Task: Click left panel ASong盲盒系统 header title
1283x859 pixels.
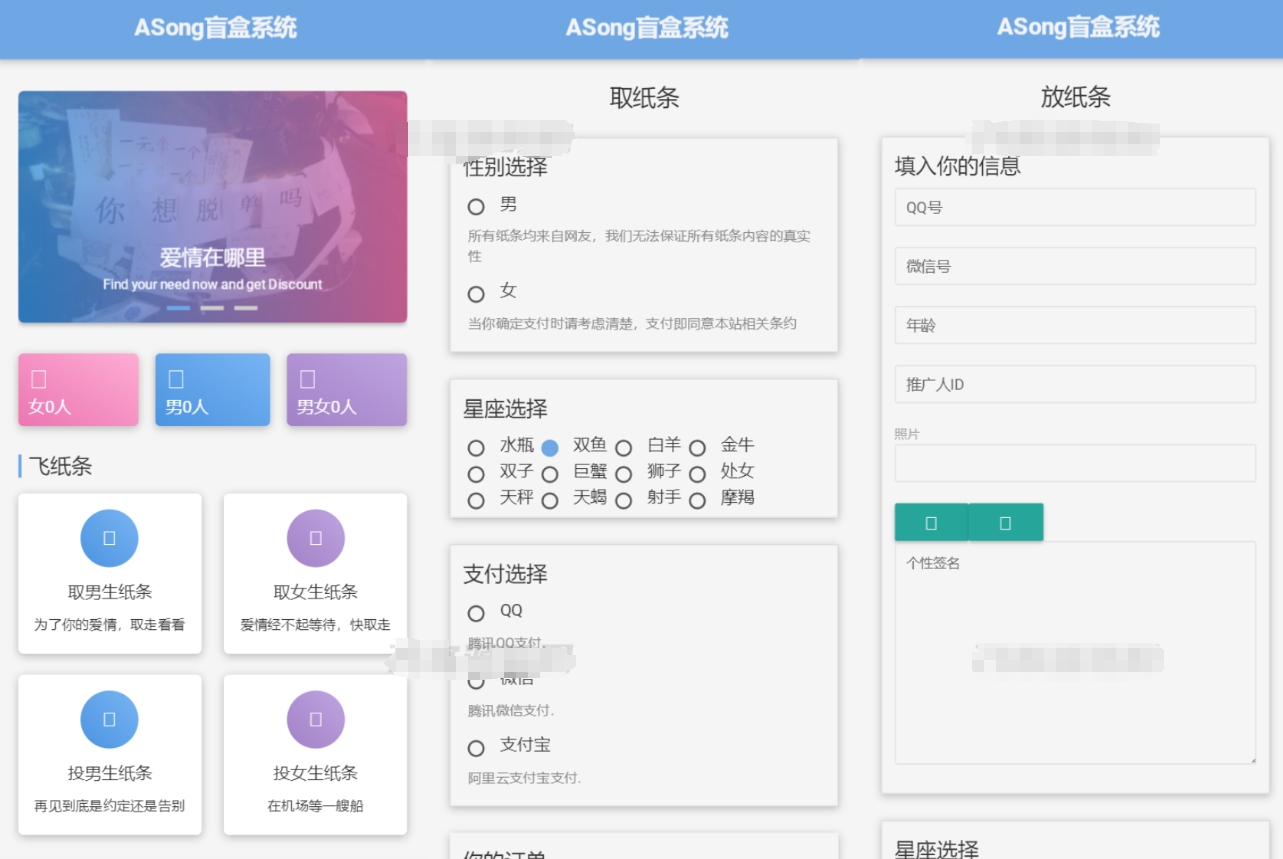Action: click(x=216, y=28)
